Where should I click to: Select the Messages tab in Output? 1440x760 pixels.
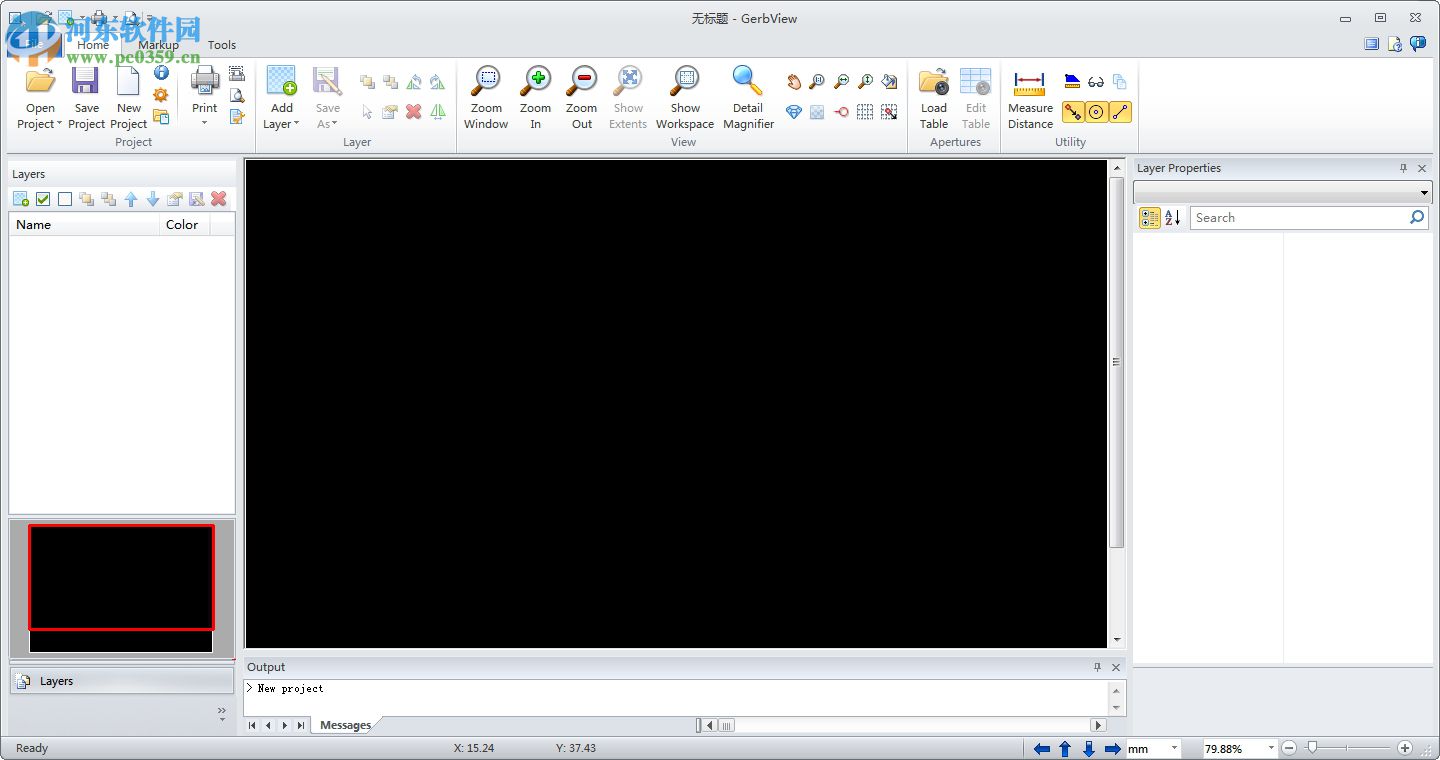(345, 725)
